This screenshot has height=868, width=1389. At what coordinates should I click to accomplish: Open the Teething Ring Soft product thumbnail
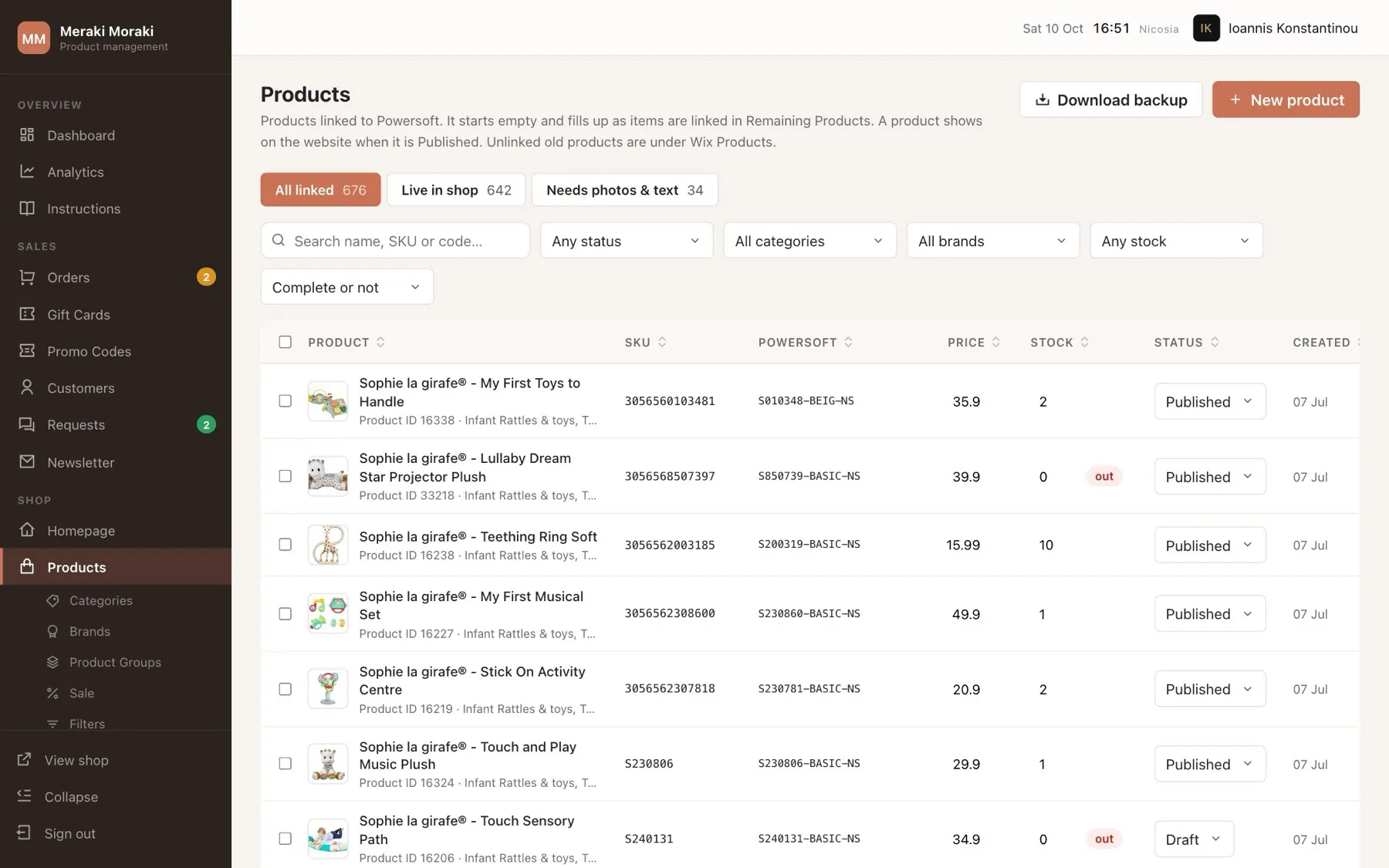[327, 545]
